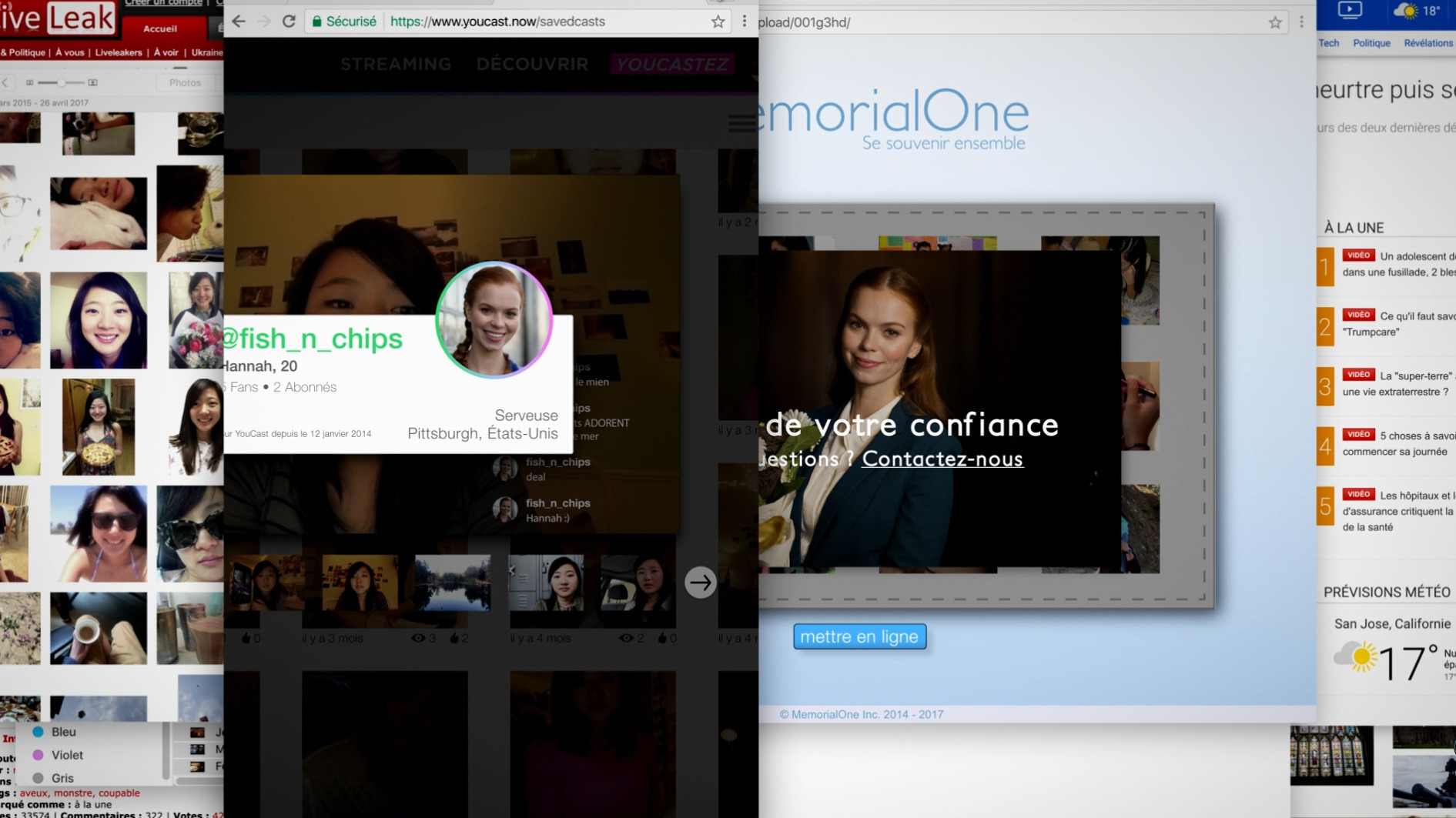This screenshot has height=818, width=1456.
Task: Select the Bleu color tag
Action: (55, 732)
